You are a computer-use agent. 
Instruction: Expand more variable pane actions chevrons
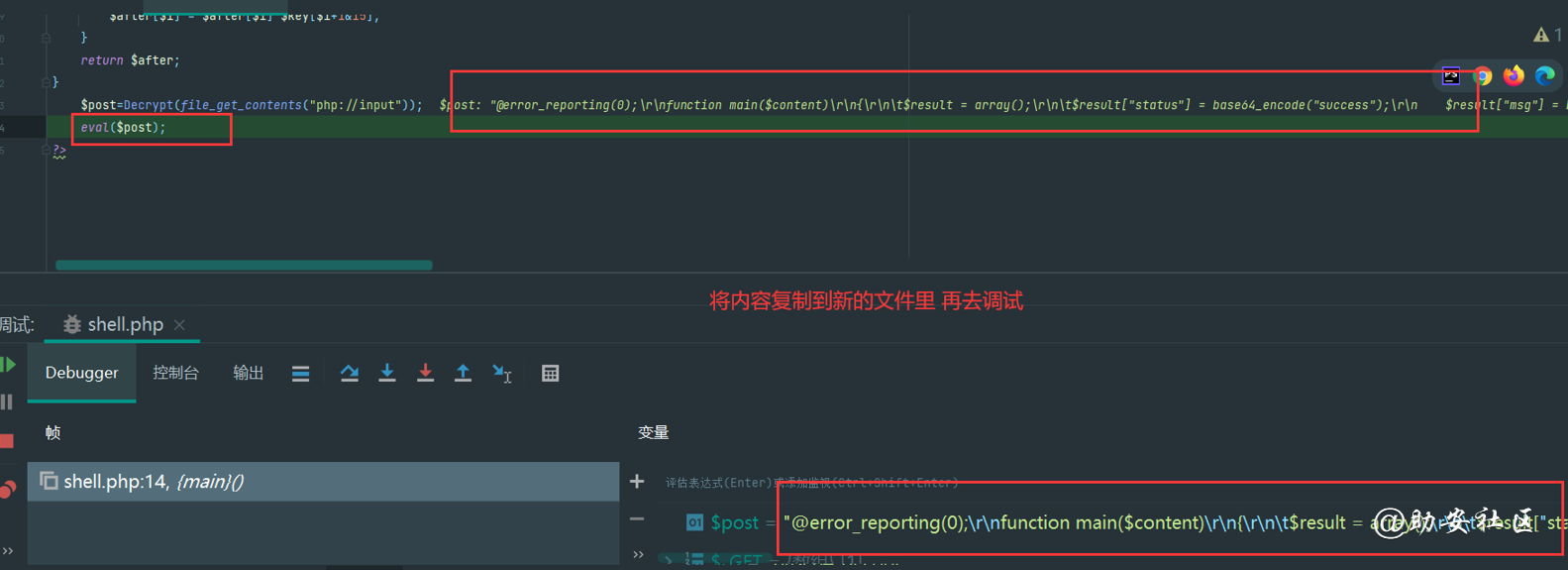click(638, 554)
